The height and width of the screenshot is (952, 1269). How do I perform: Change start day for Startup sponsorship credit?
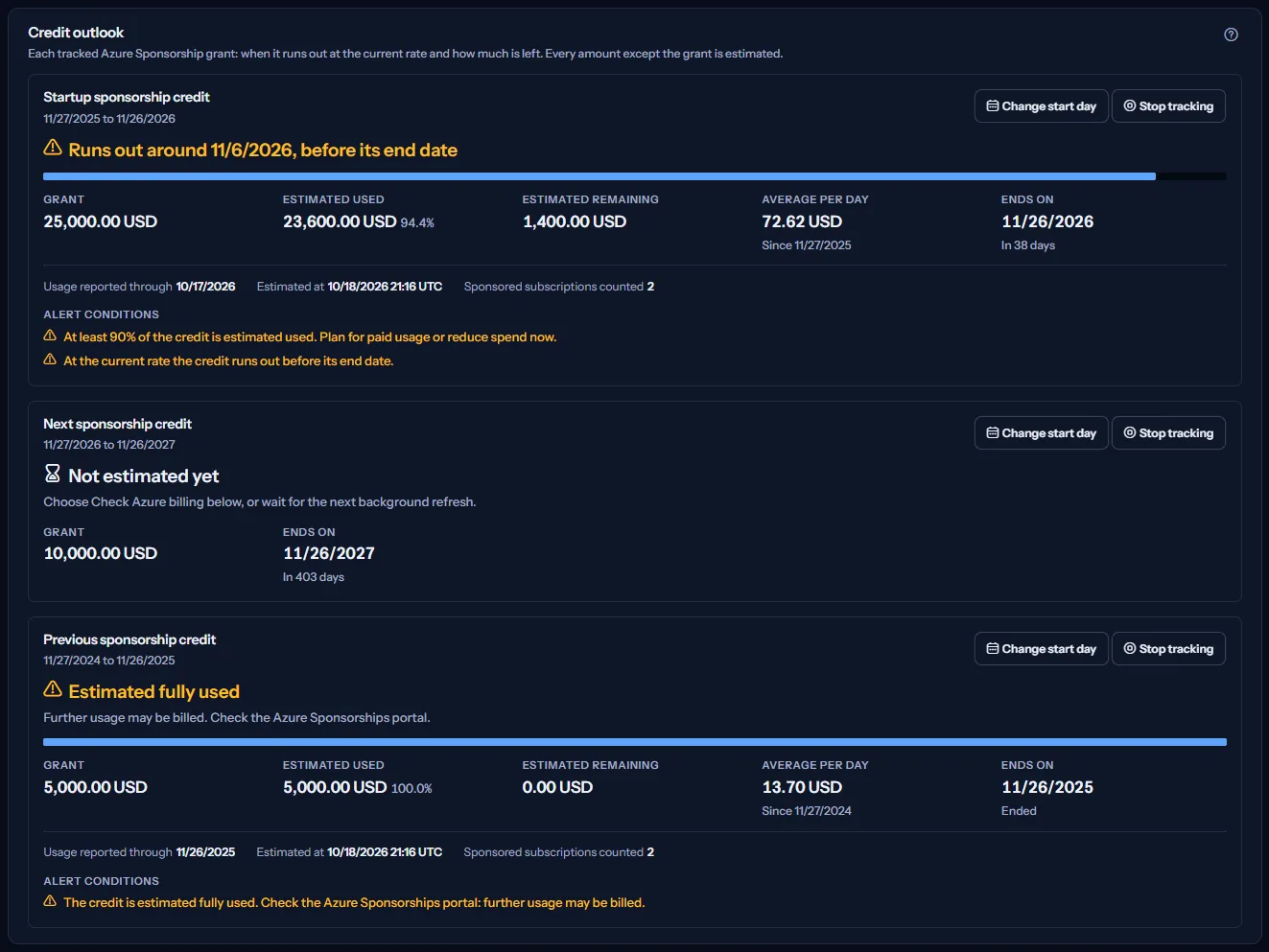(1042, 106)
